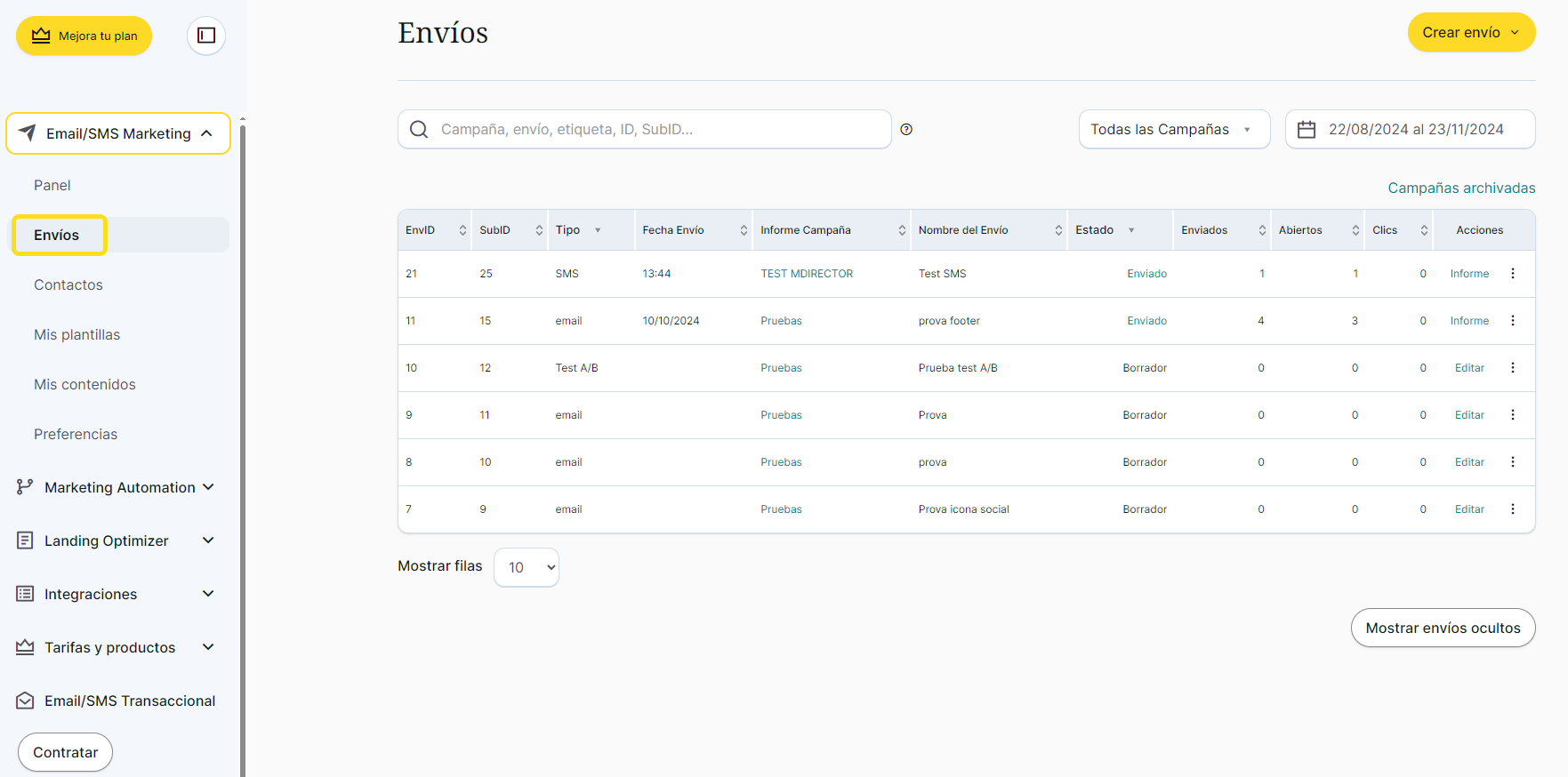Image resolution: width=1568 pixels, height=777 pixels.
Task: Sort table by EnvID column arrows
Action: [462, 230]
